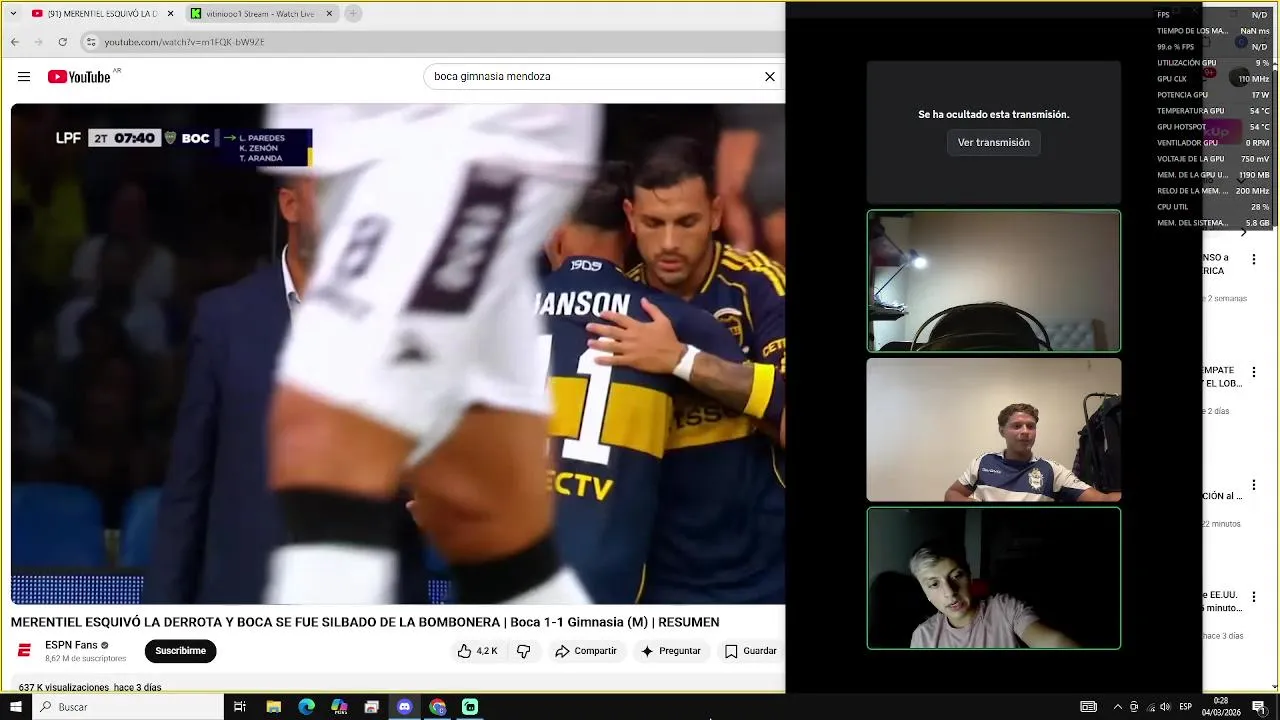Open File Explorer from the taskbar

tap(273, 707)
